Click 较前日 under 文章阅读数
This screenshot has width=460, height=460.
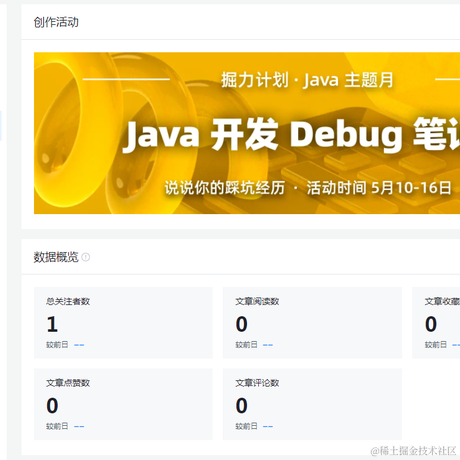tap(246, 345)
